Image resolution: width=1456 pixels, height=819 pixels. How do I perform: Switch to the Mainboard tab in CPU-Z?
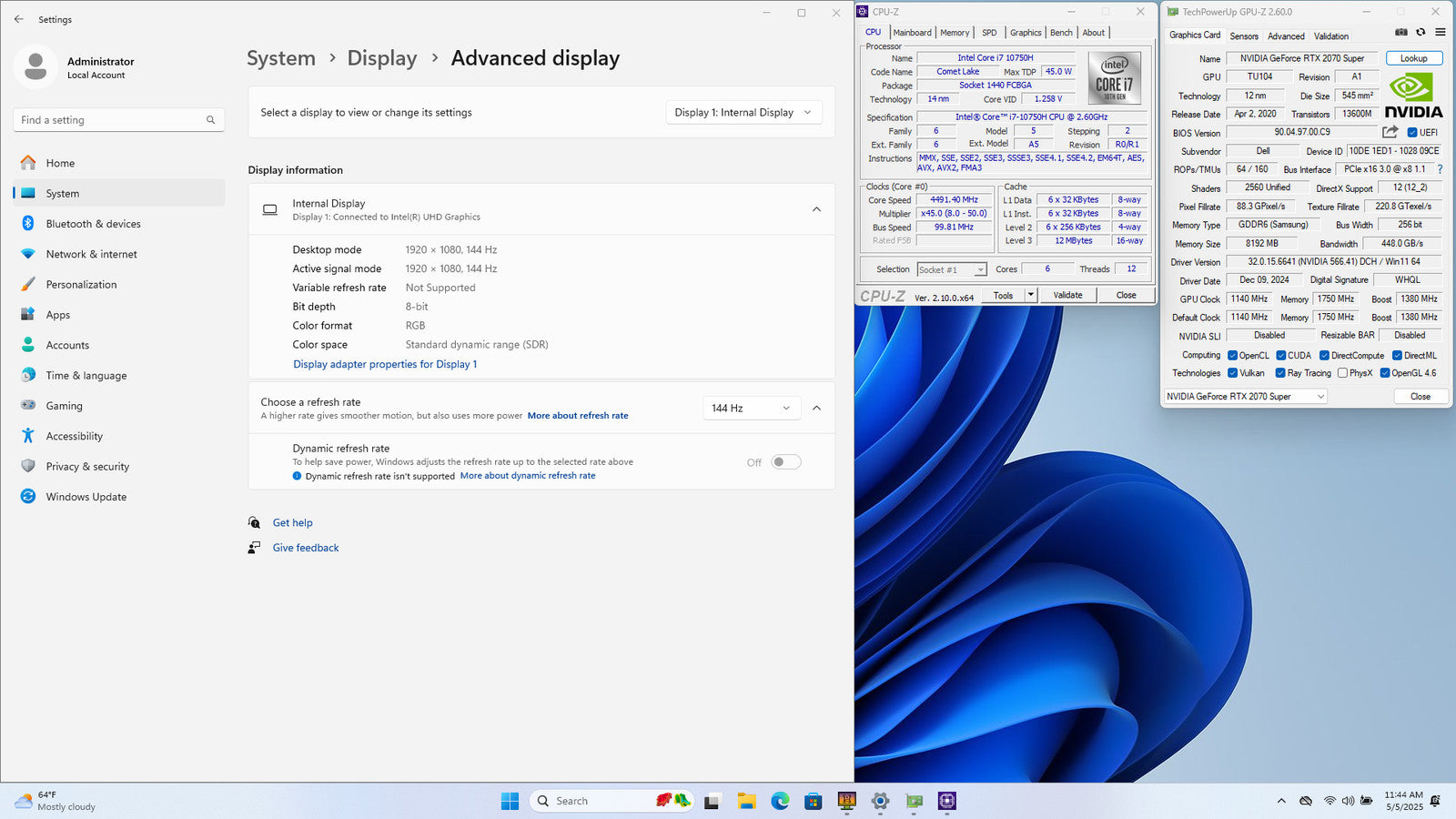912,33
